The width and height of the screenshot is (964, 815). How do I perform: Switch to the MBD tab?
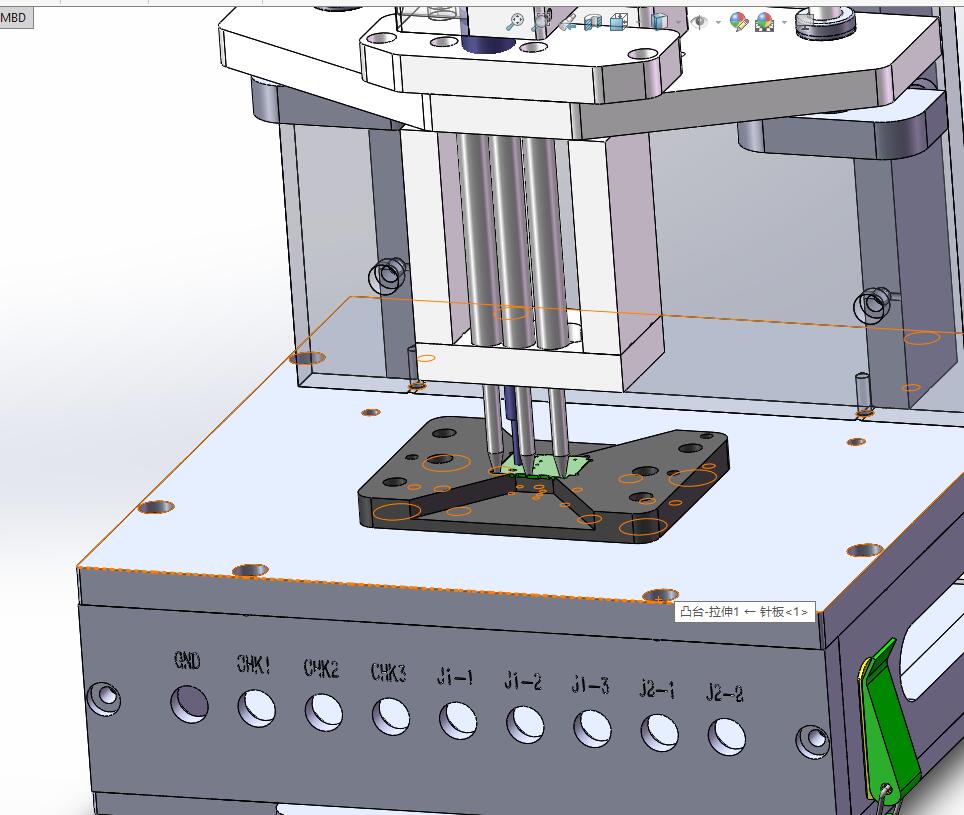pos(13,17)
